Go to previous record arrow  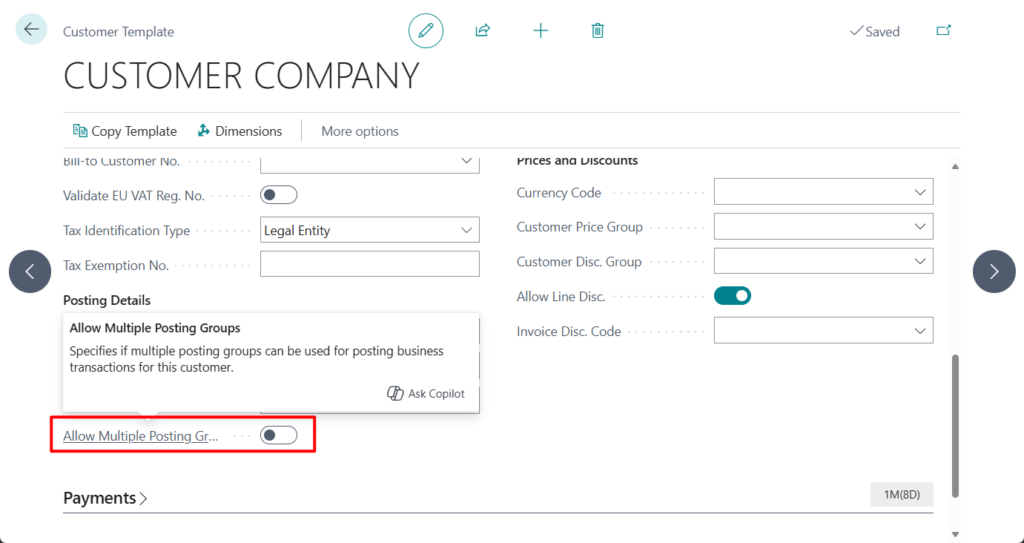point(30,271)
